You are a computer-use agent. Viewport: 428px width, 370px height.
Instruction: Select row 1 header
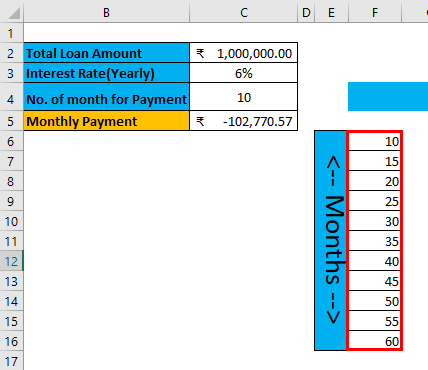click(11, 33)
